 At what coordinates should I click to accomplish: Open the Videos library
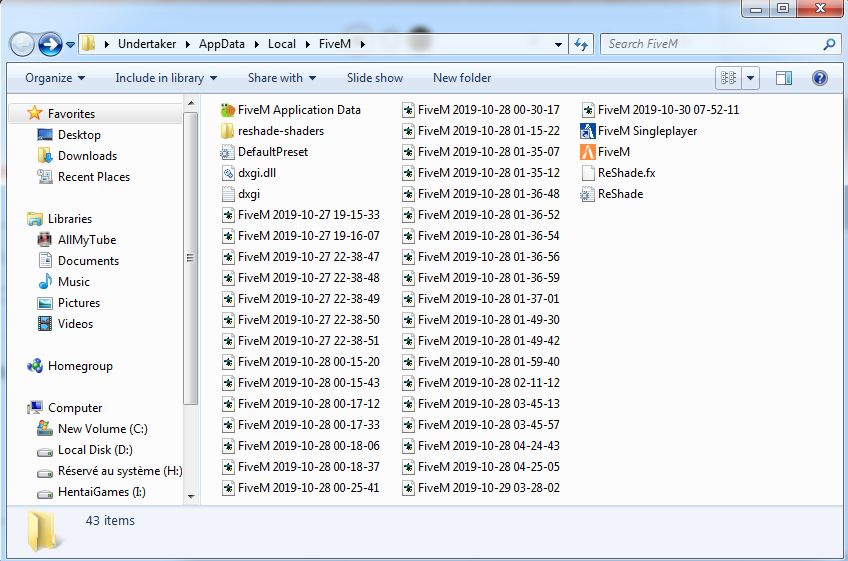[x=75, y=324]
